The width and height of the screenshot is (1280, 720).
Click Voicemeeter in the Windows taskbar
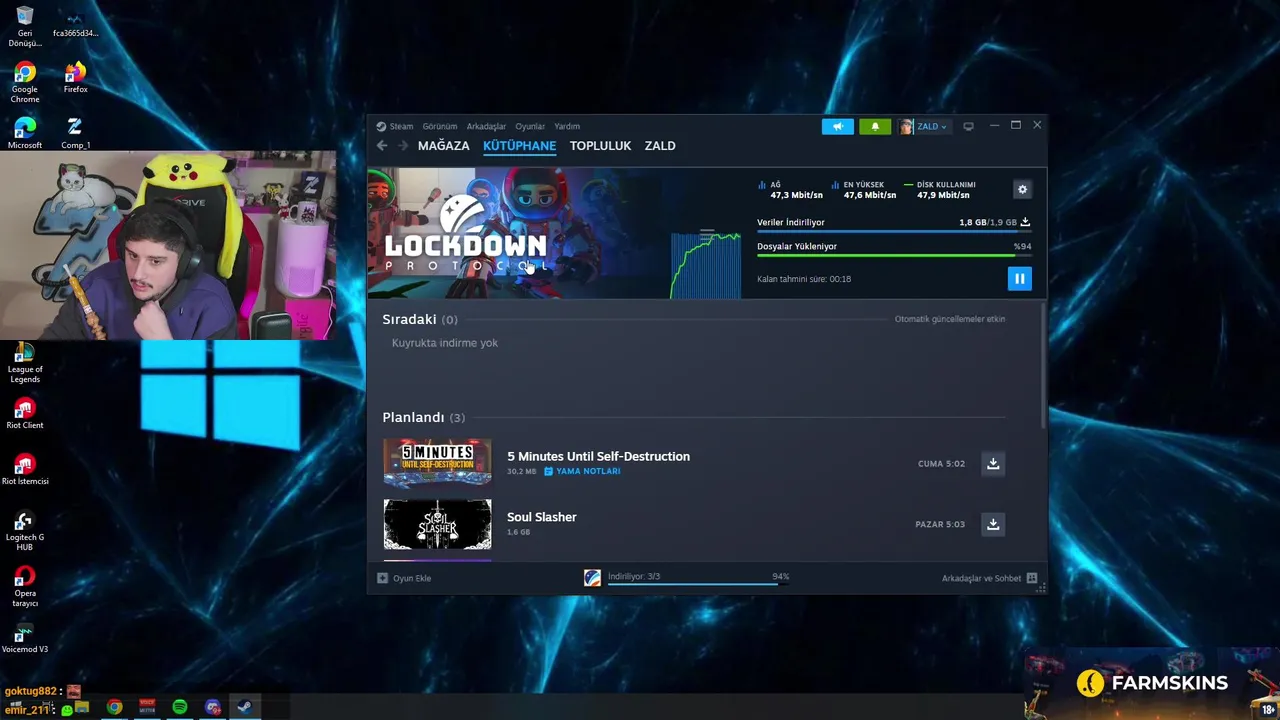(147, 708)
